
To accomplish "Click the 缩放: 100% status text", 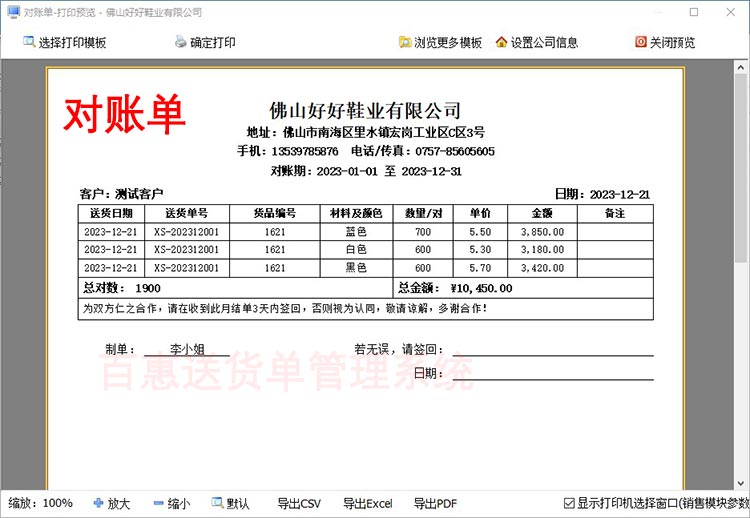I will pyautogui.click(x=41, y=503).
